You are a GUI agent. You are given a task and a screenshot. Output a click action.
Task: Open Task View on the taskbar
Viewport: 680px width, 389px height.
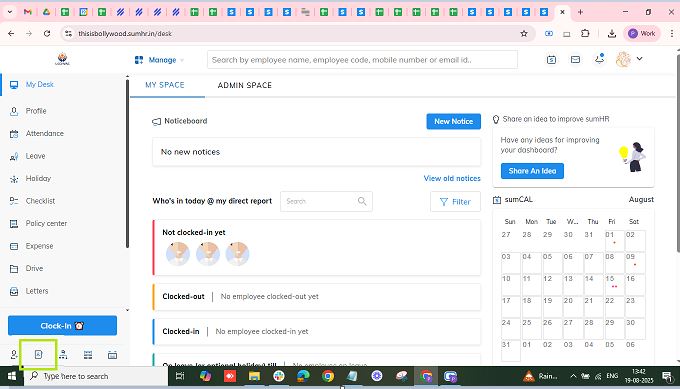[x=180, y=376]
